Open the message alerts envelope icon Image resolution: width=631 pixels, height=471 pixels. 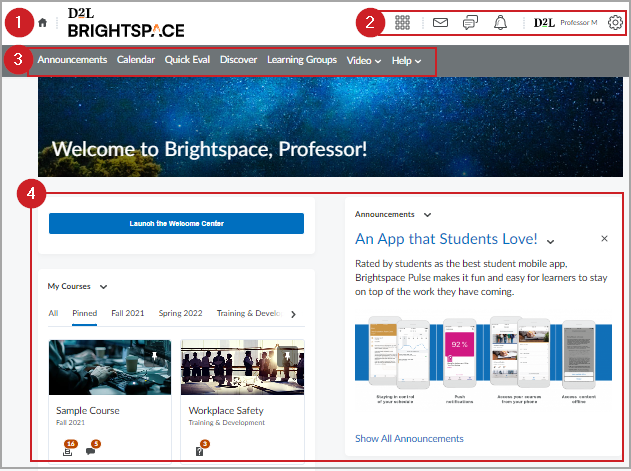(x=440, y=23)
